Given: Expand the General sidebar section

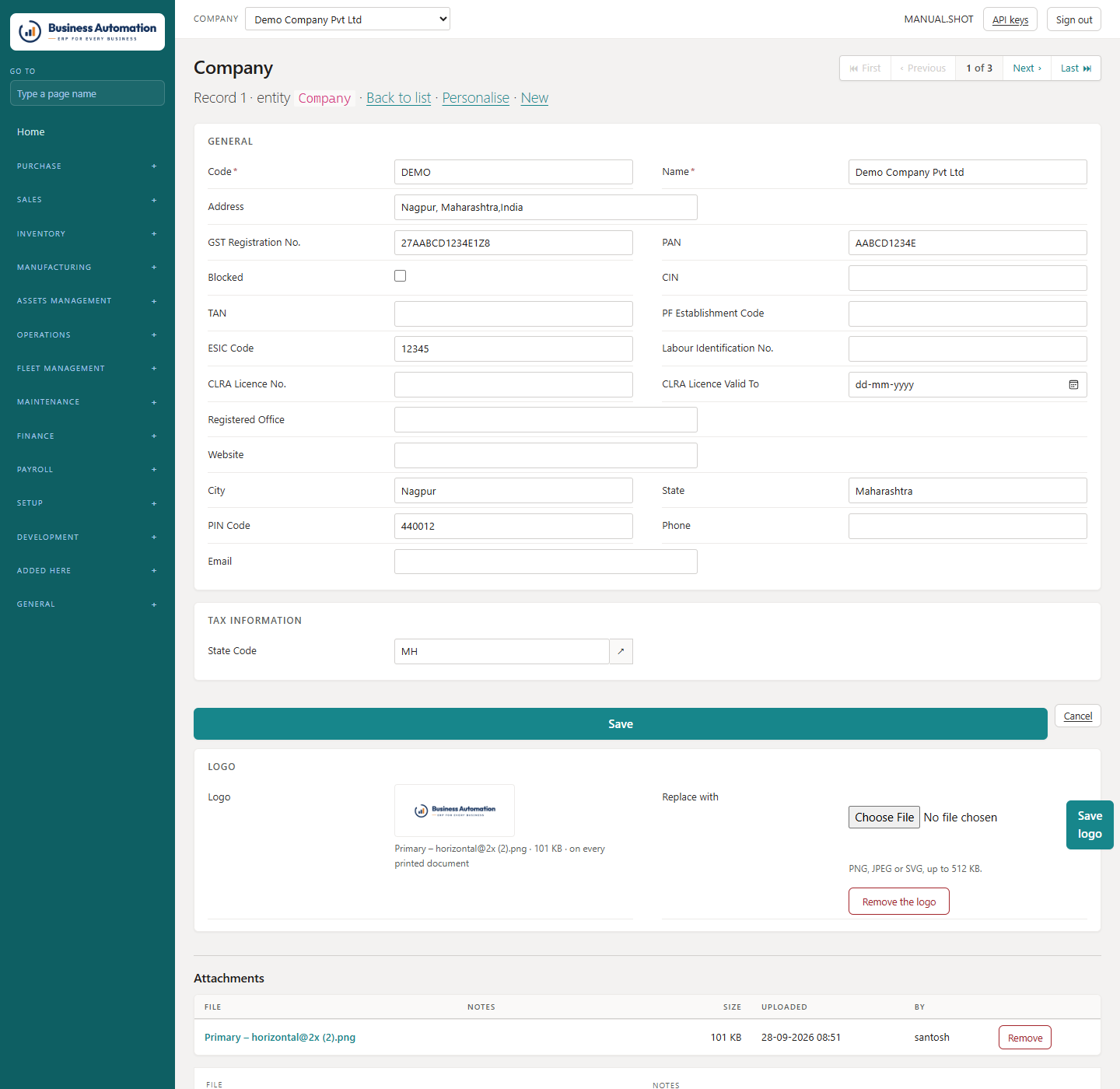Looking at the screenshot, I should pos(87,604).
